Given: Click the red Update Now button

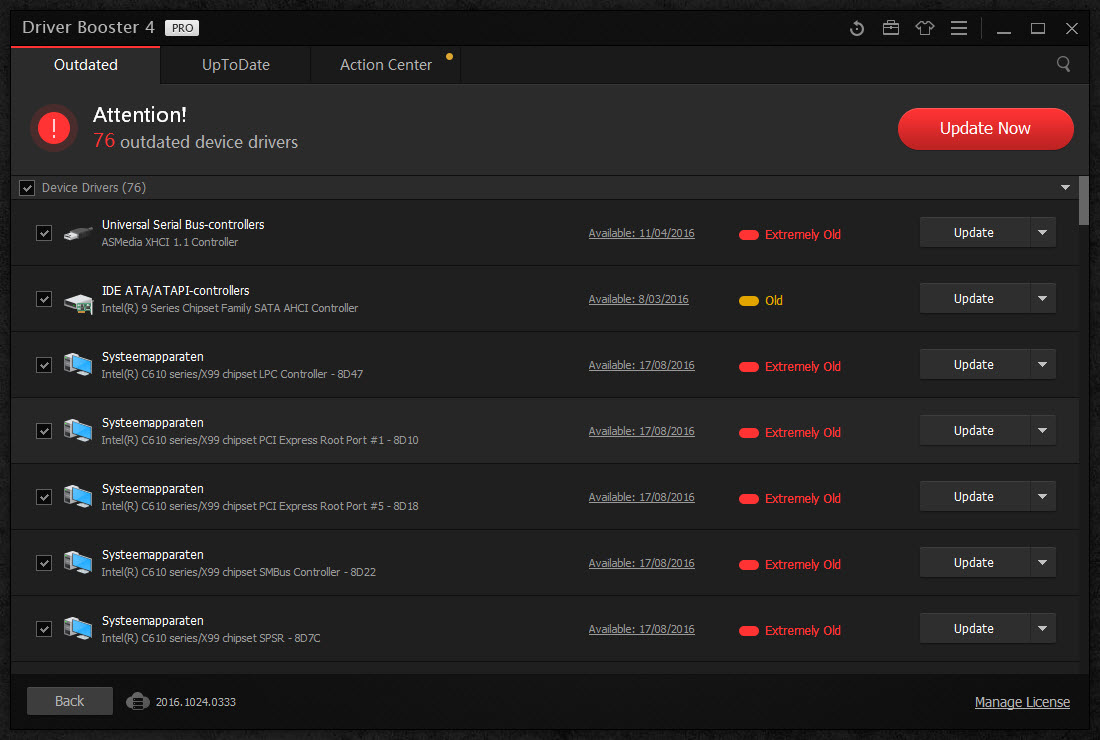Looking at the screenshot, I should coord(985,128).
